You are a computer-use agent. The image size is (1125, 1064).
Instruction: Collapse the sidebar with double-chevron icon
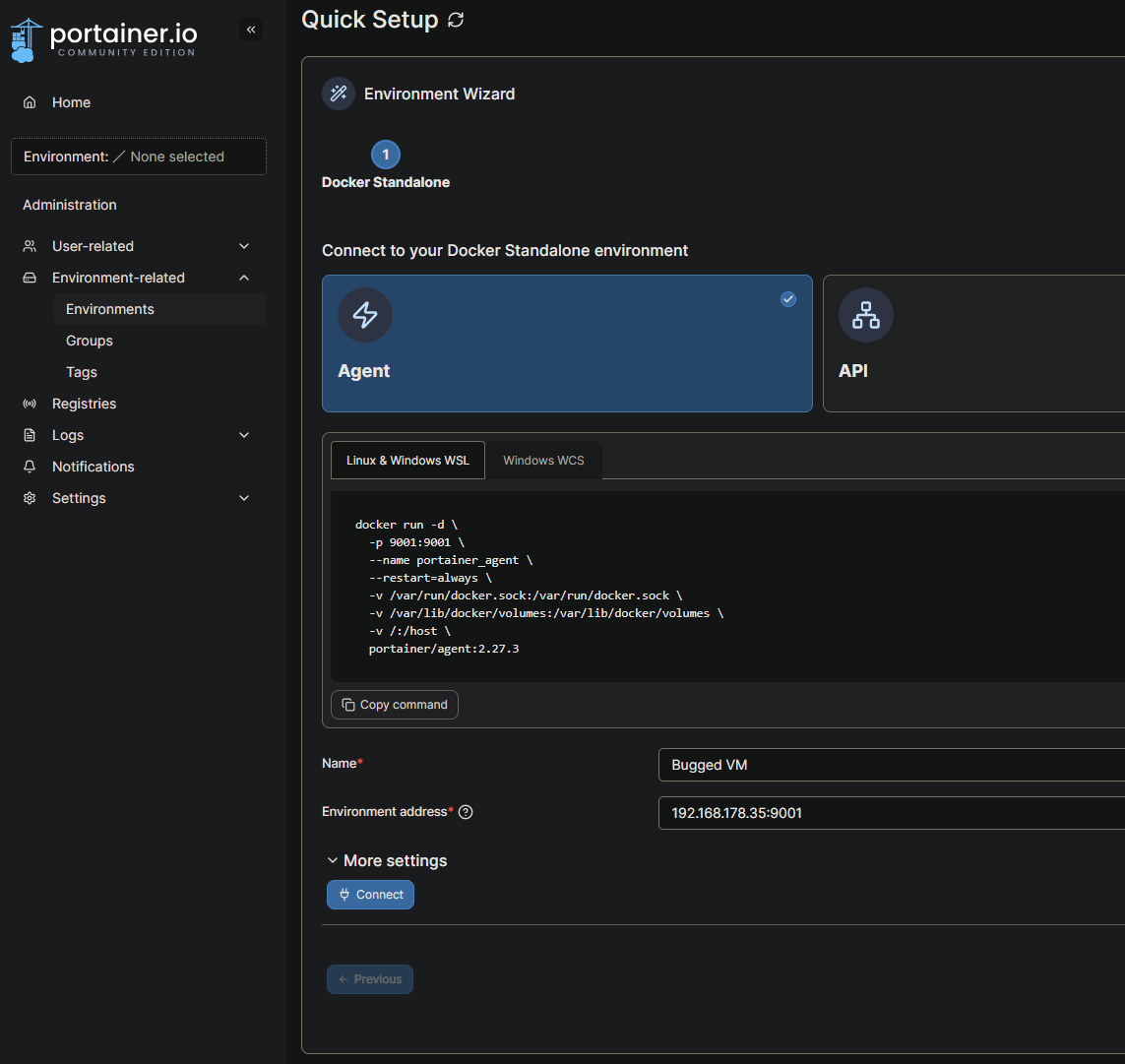coord(251,30)
